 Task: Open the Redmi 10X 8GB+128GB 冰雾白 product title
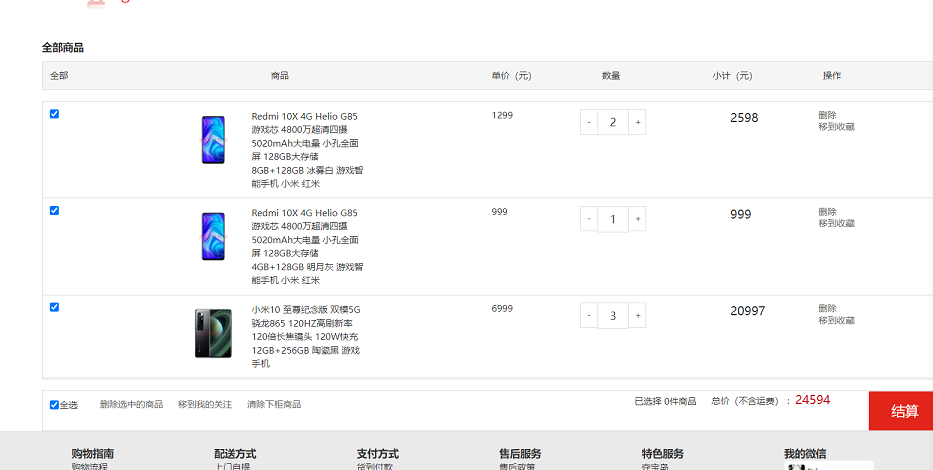click(x=307, y=150)
